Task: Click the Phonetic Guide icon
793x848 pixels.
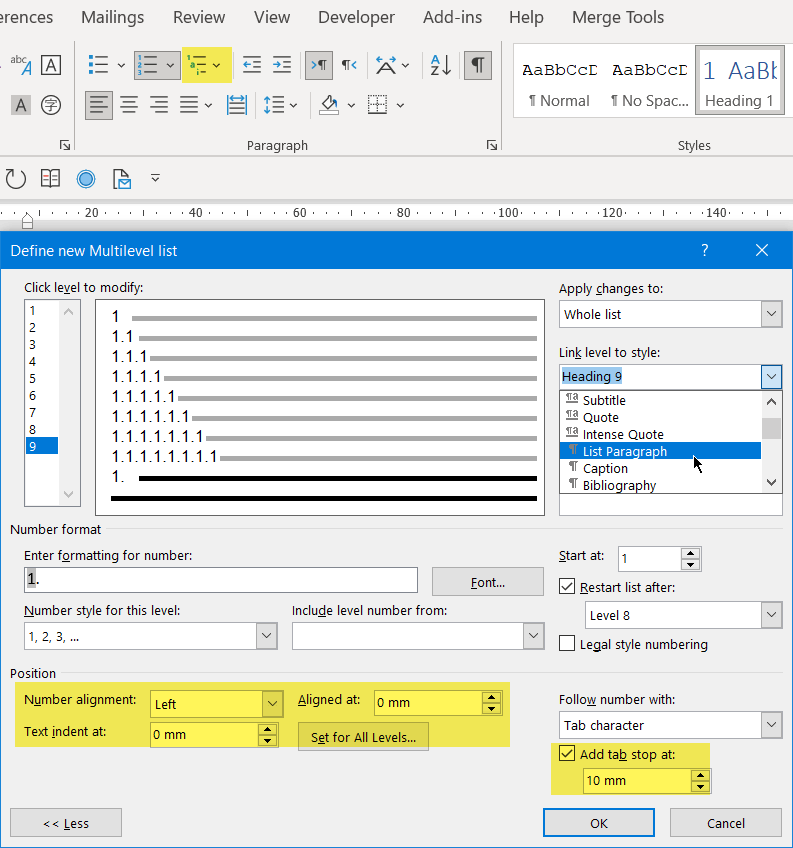Action: point(21,65)
